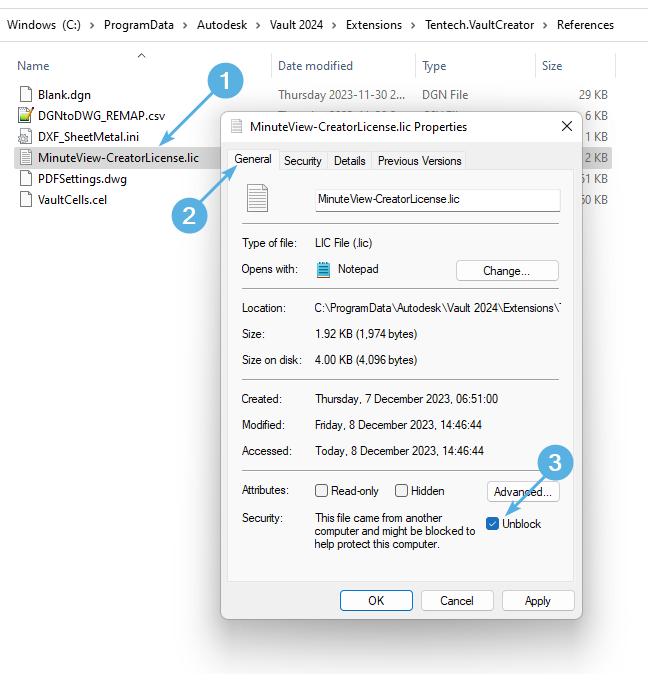Screen dimensions: 648x674
Task: Click the sort arrow above the Name column
Action: pos(141,55)
